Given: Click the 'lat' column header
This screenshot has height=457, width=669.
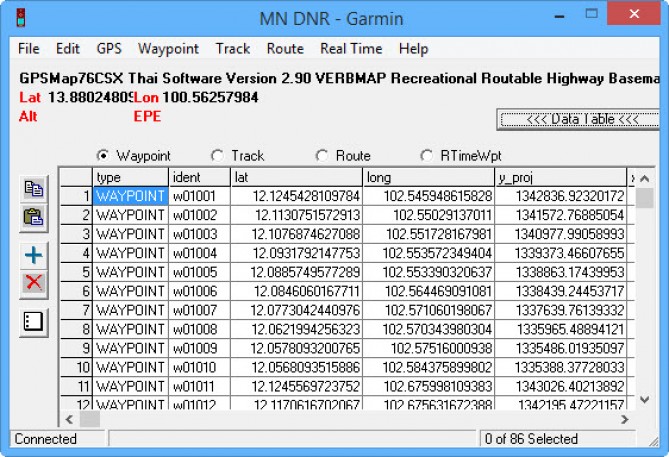Looking at the screenshot, I should point(297,178).
